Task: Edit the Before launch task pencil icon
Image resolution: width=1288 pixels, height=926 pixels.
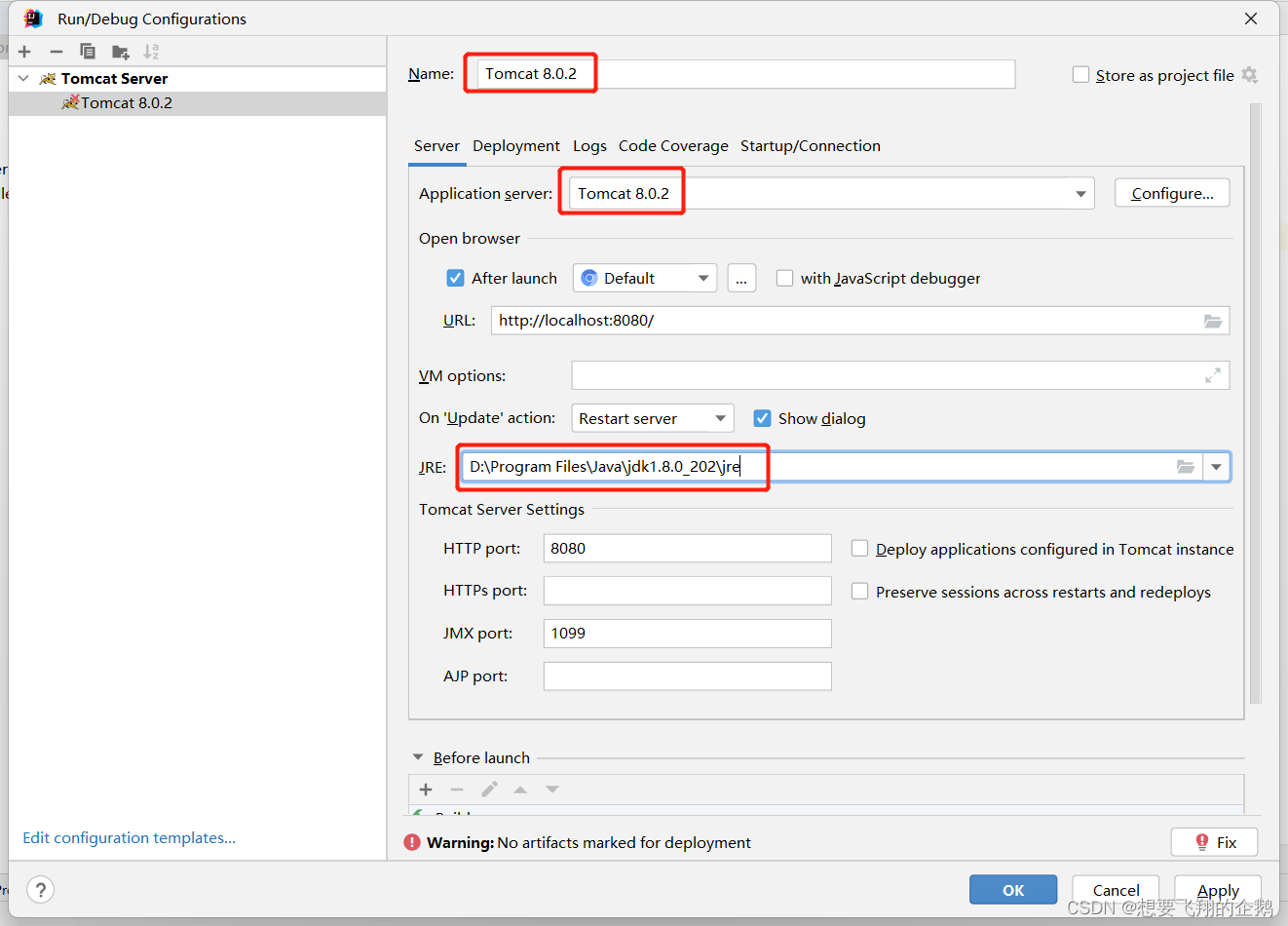Action: (489, 790)
